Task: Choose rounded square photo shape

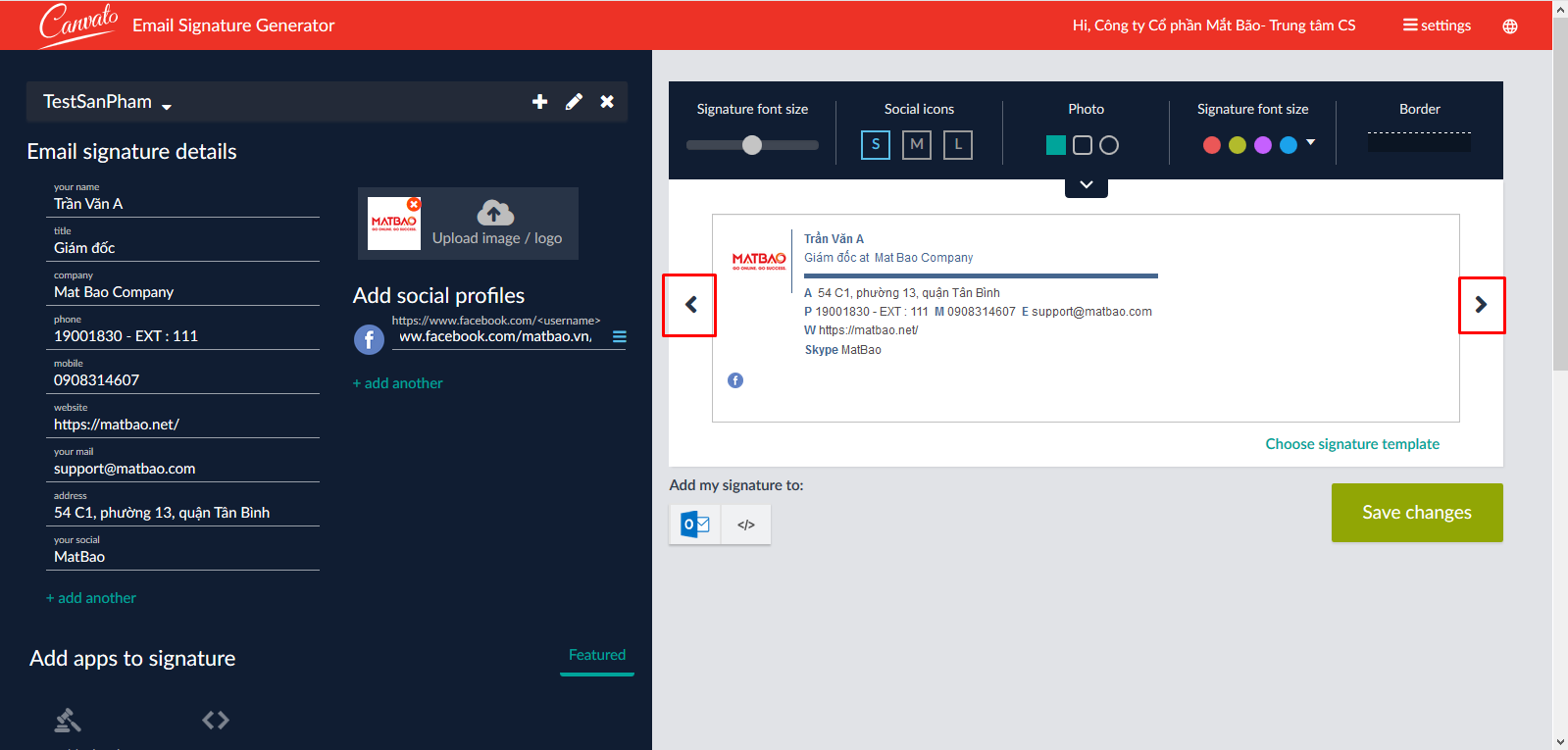Action: 1083,145
